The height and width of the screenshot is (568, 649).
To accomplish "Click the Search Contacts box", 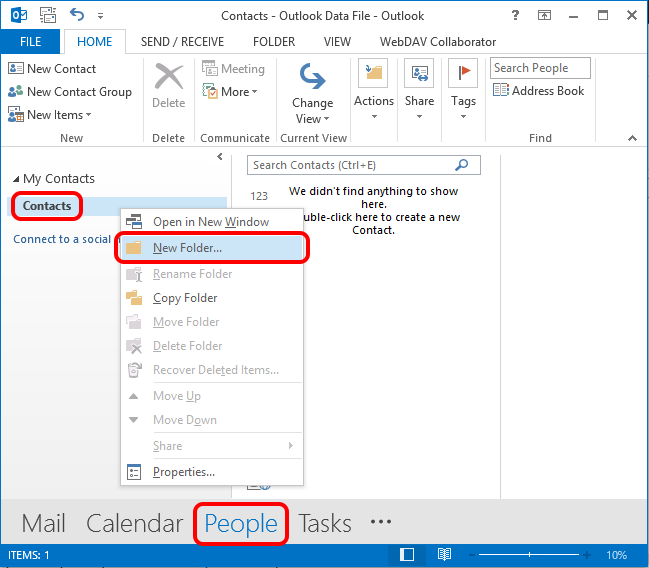I will [364, 165].
